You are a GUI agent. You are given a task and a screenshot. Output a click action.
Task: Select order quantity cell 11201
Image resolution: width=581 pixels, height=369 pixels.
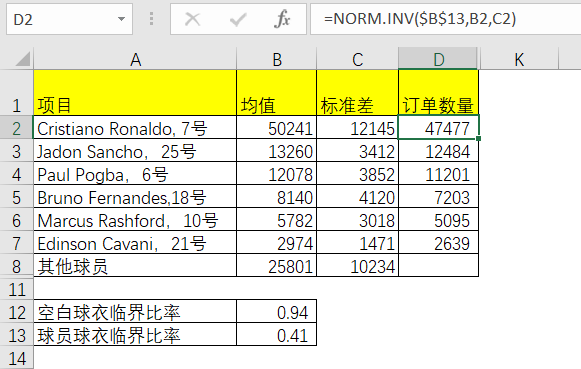[439, 173]
